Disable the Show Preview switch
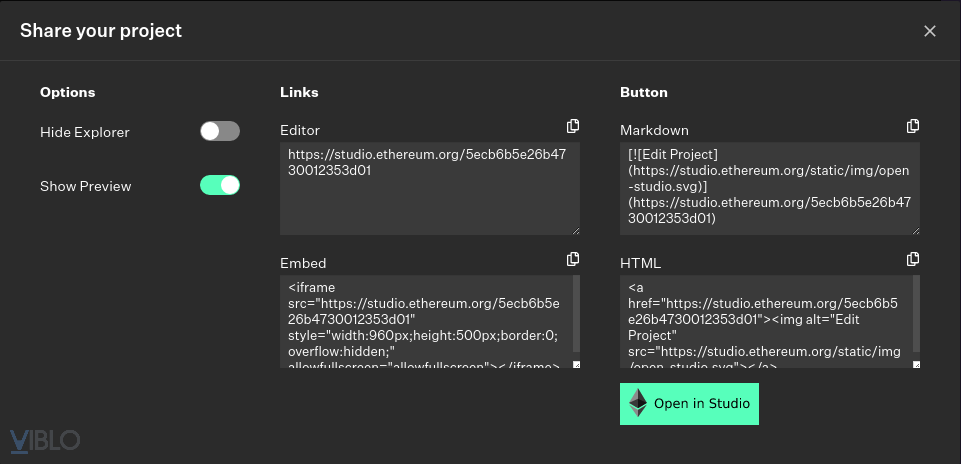Viewport: 961px width, 464px height. [220, 185]
